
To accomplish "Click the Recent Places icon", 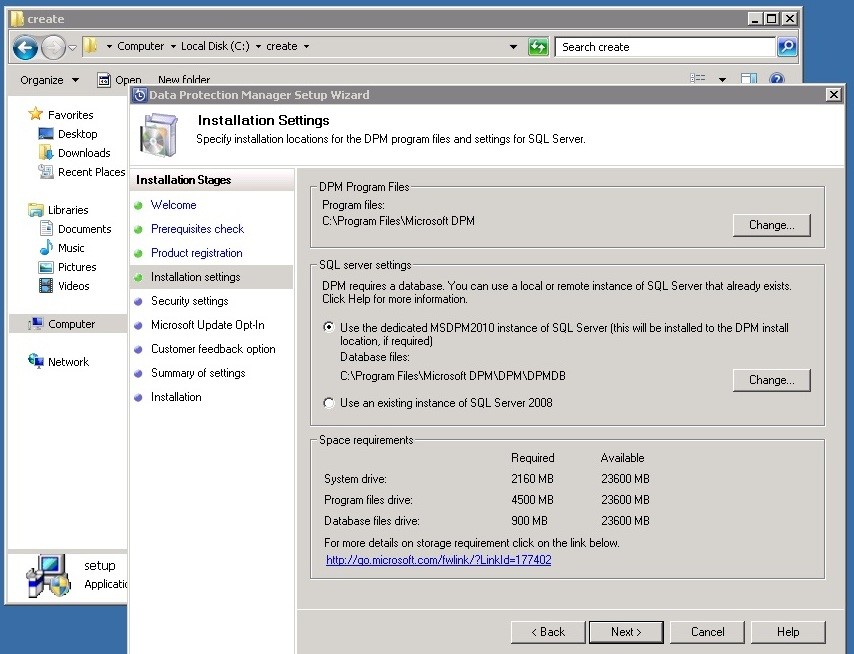I will click(46, 172).
